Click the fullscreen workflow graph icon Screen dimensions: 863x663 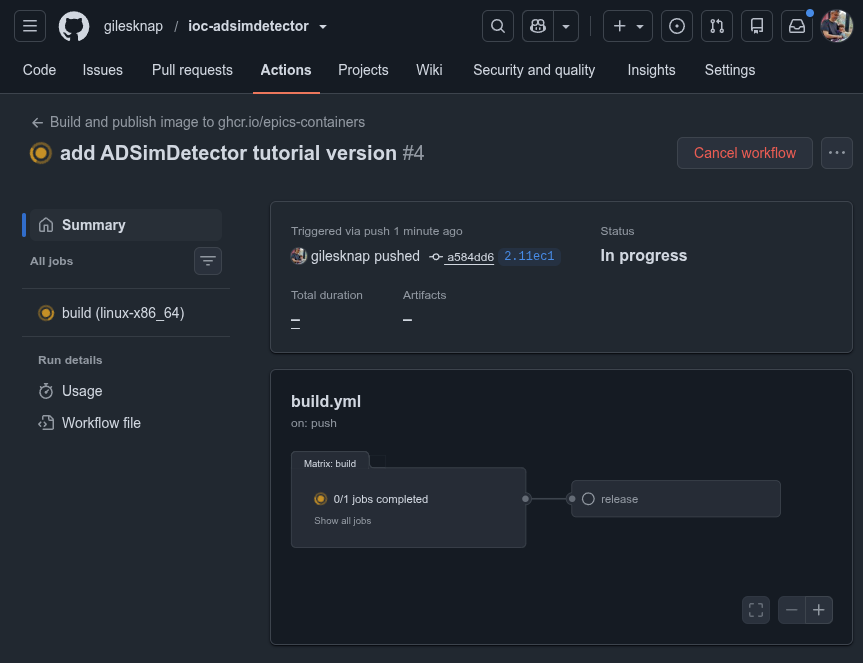pos(756,610)
